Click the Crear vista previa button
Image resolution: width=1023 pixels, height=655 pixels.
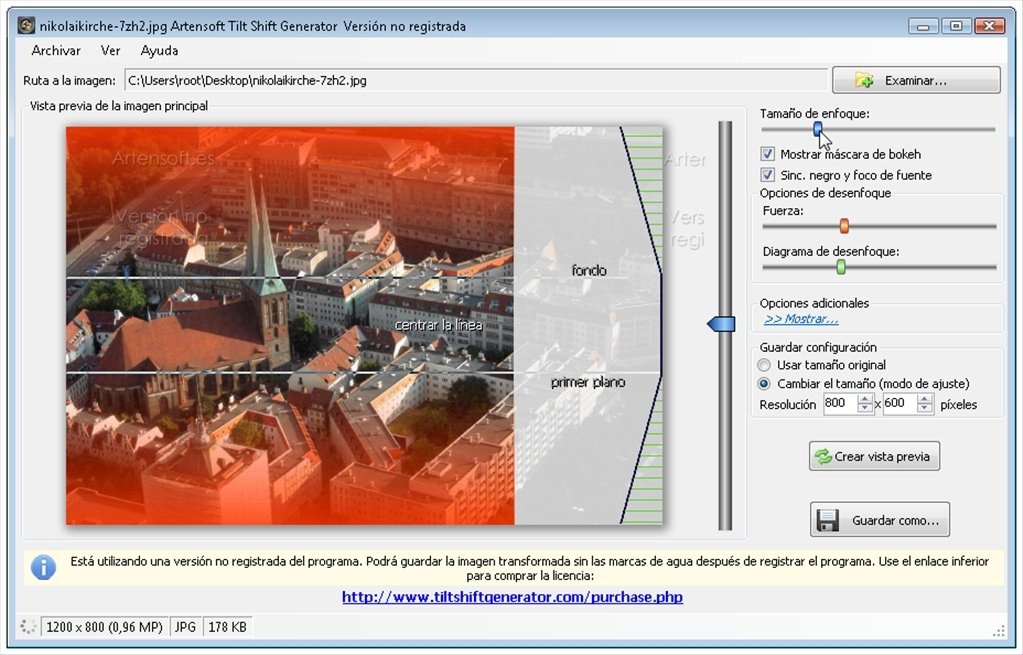pos(874,456)
